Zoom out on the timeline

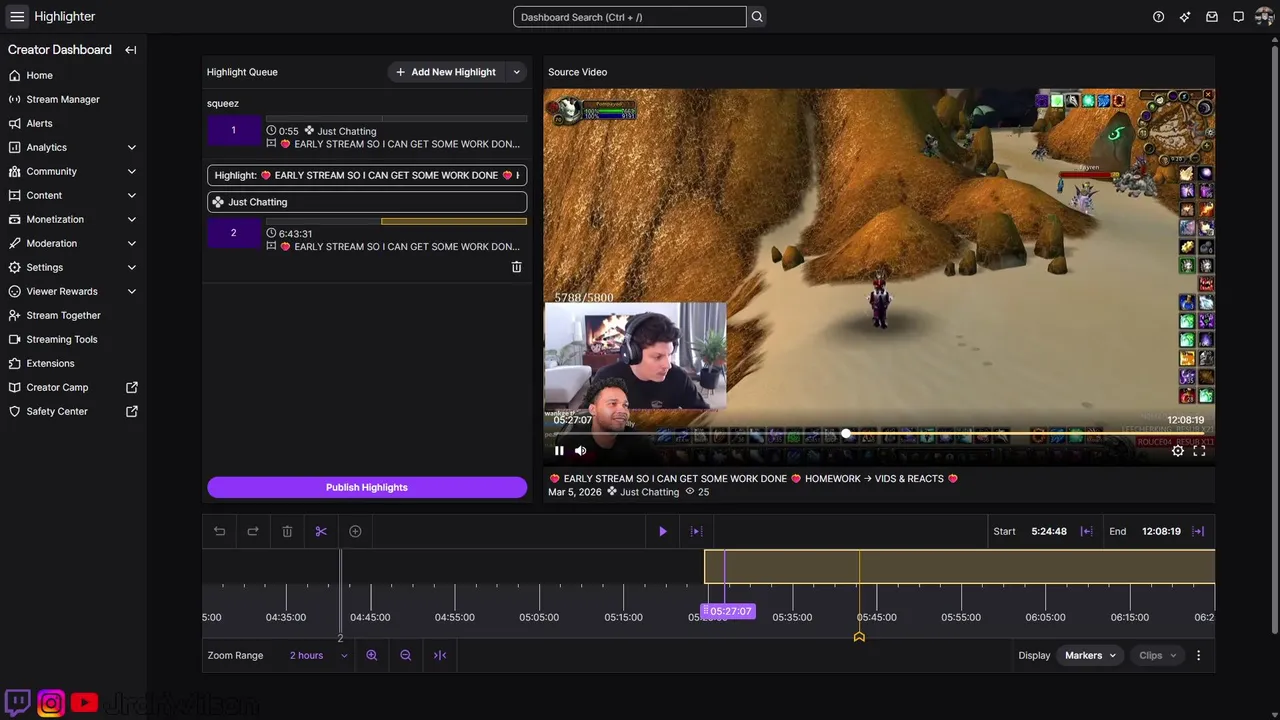[x=406, y=655]
